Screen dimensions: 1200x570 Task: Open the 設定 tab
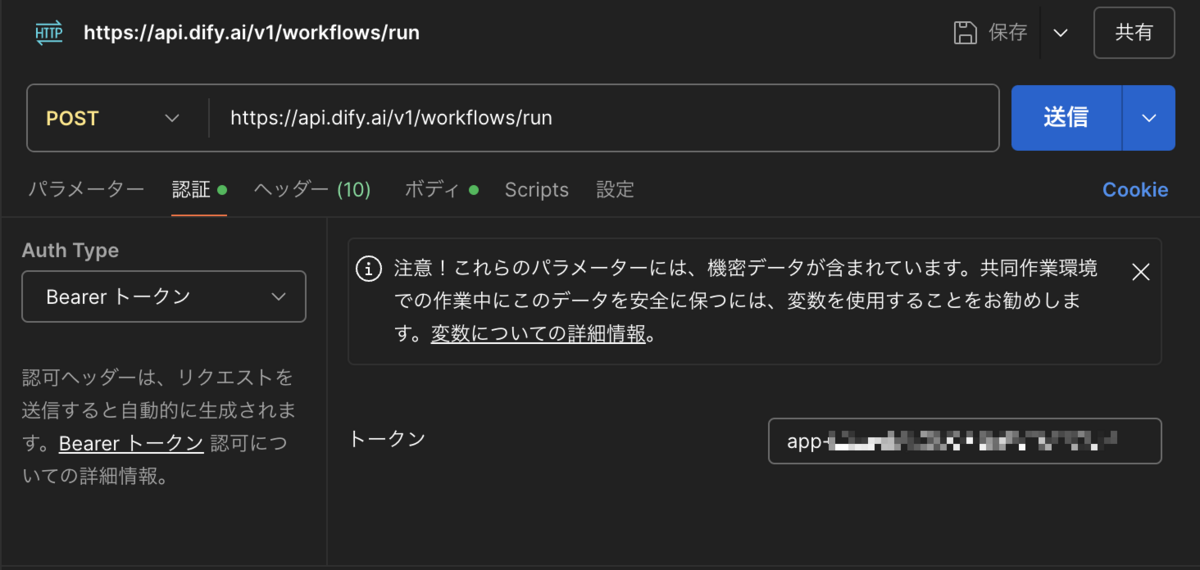tap(615, 190)
